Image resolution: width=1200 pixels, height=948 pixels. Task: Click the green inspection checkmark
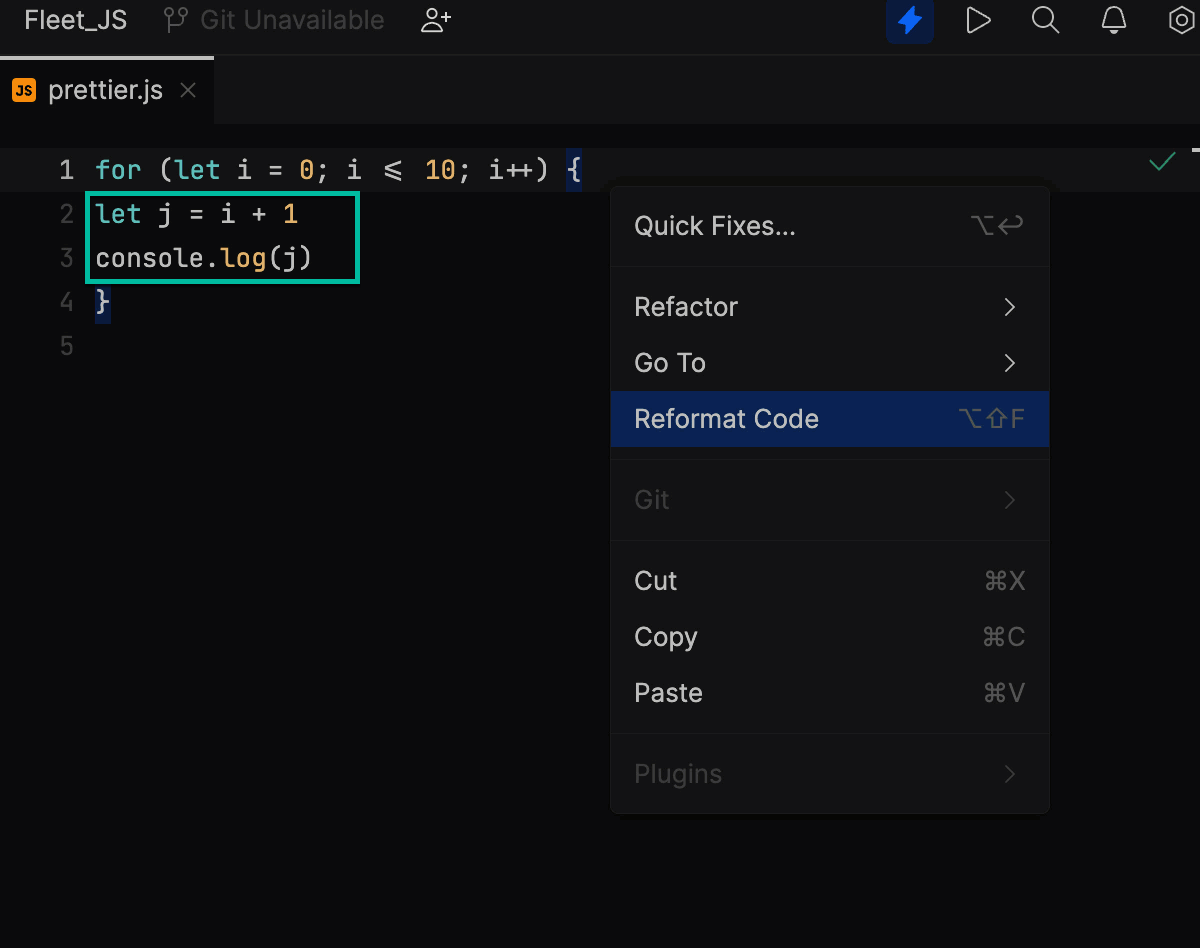(x=1161, y=160)
